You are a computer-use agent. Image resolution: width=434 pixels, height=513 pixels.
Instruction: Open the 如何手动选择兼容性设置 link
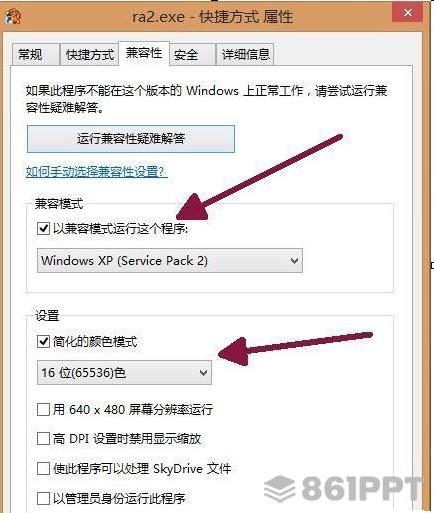coord(96,171)
